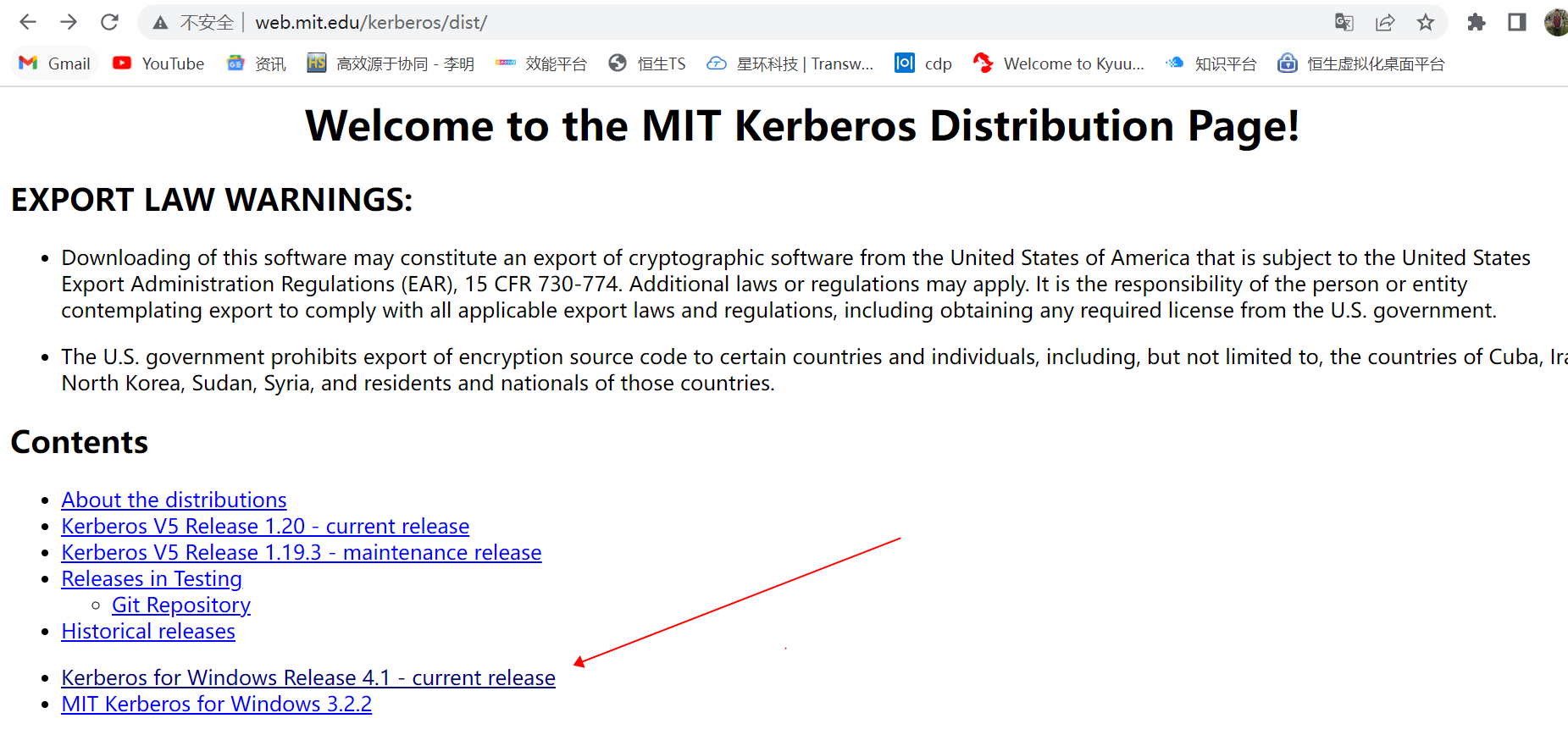Open About the distributions link
1568x735 pixels.
(174, 500)
